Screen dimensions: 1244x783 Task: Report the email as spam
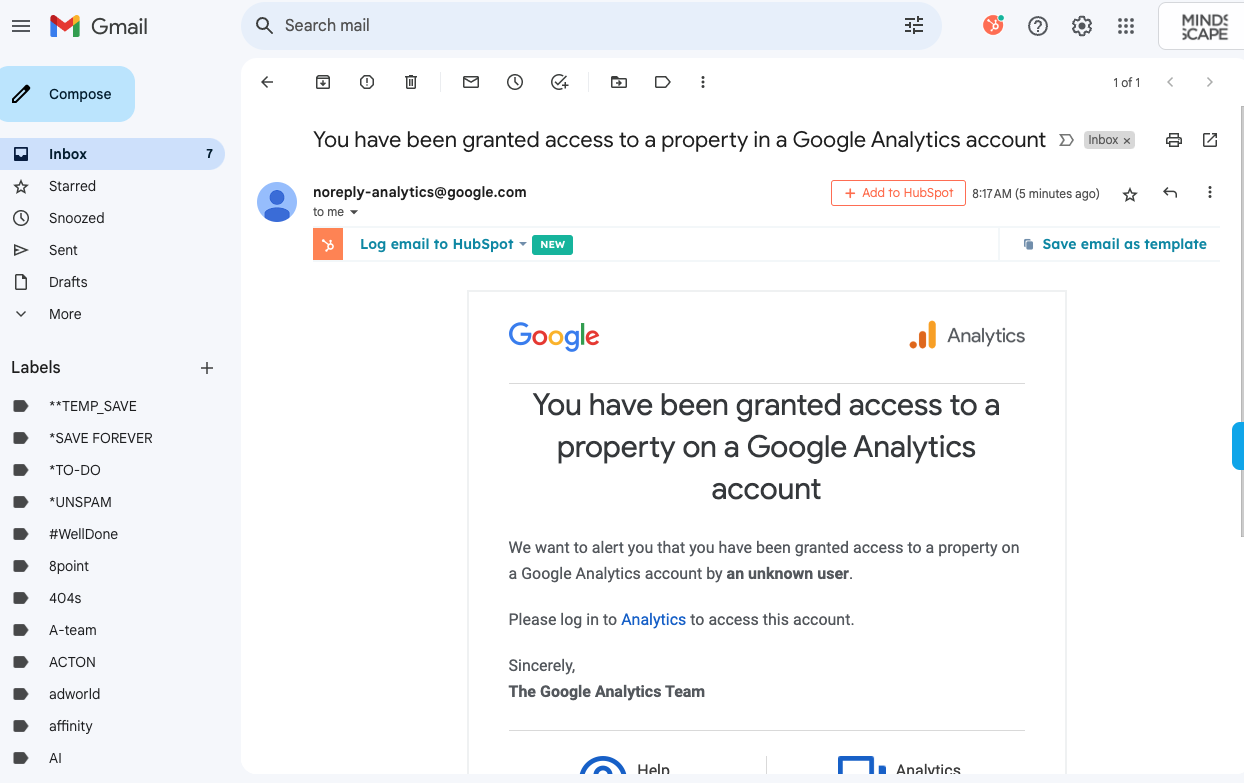(x=366, y=82)
